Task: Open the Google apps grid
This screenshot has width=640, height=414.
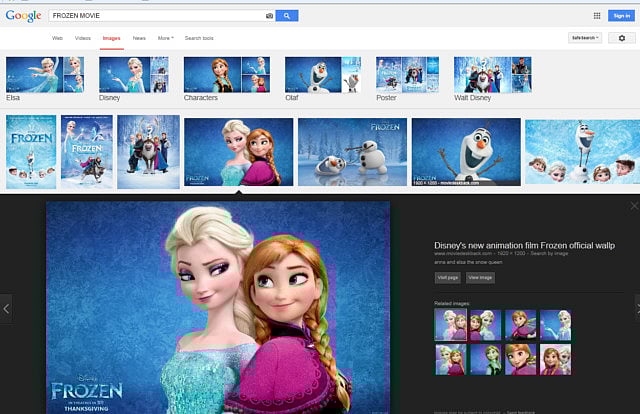Action: pyautogui.click(x=597, y=16)
